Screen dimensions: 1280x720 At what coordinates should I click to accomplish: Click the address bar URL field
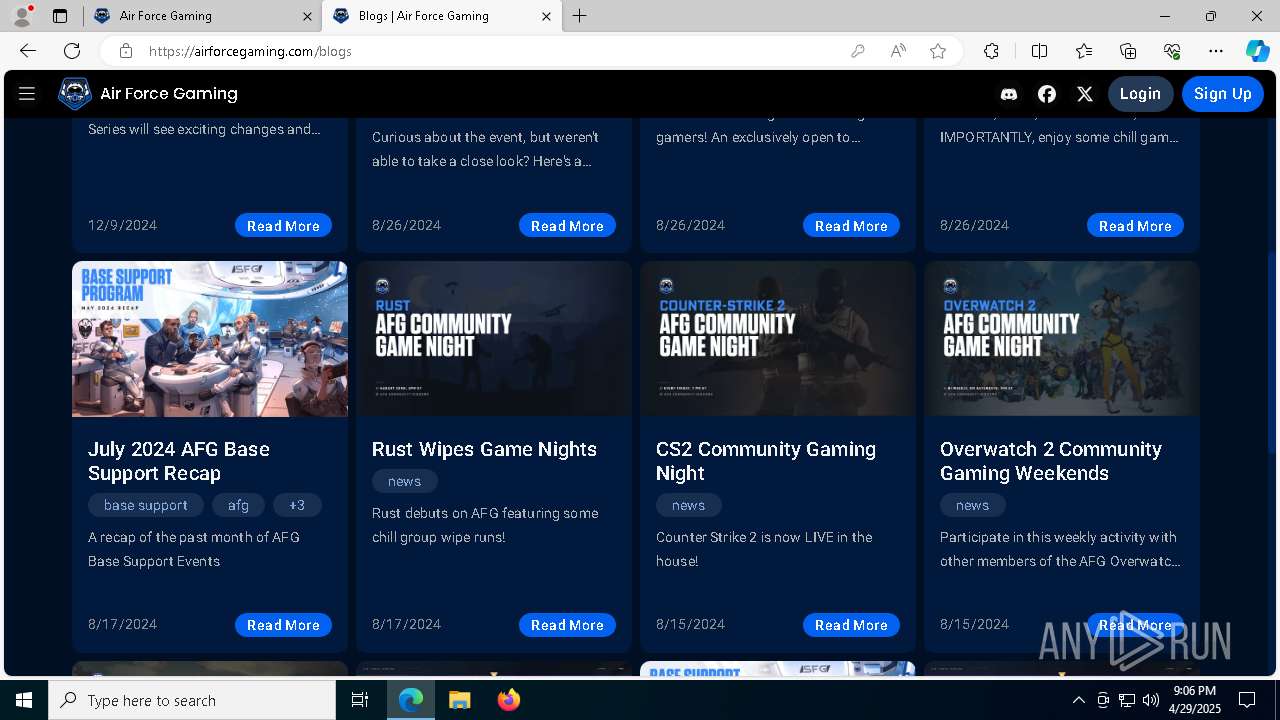point(490,51)
